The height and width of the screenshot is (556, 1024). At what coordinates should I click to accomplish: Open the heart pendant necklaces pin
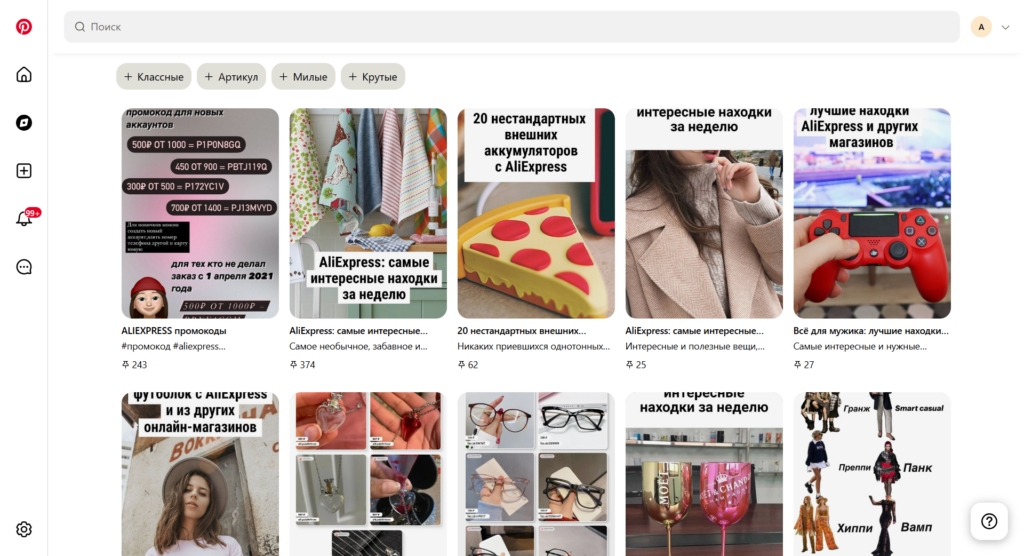coord(368,474)
